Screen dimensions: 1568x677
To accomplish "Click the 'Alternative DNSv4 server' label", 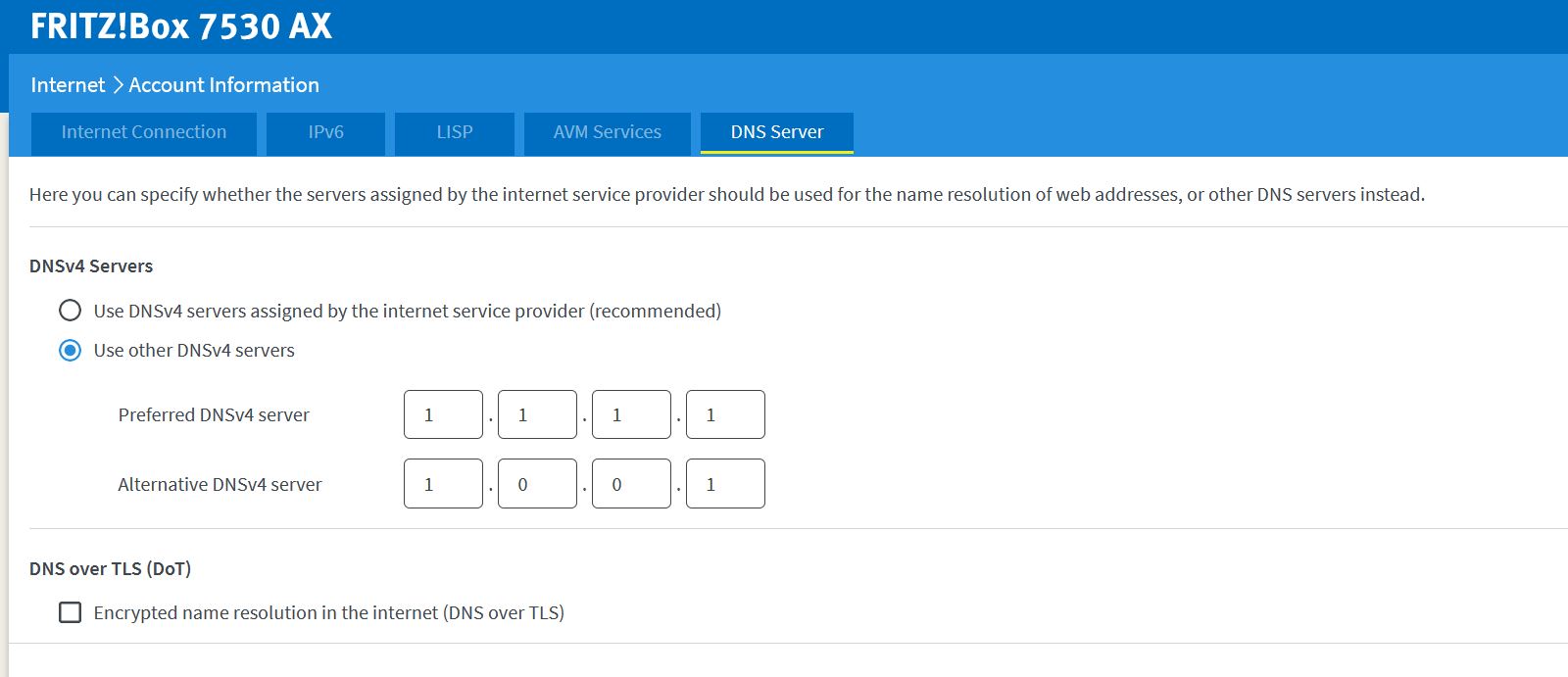I will coord(220,484).
